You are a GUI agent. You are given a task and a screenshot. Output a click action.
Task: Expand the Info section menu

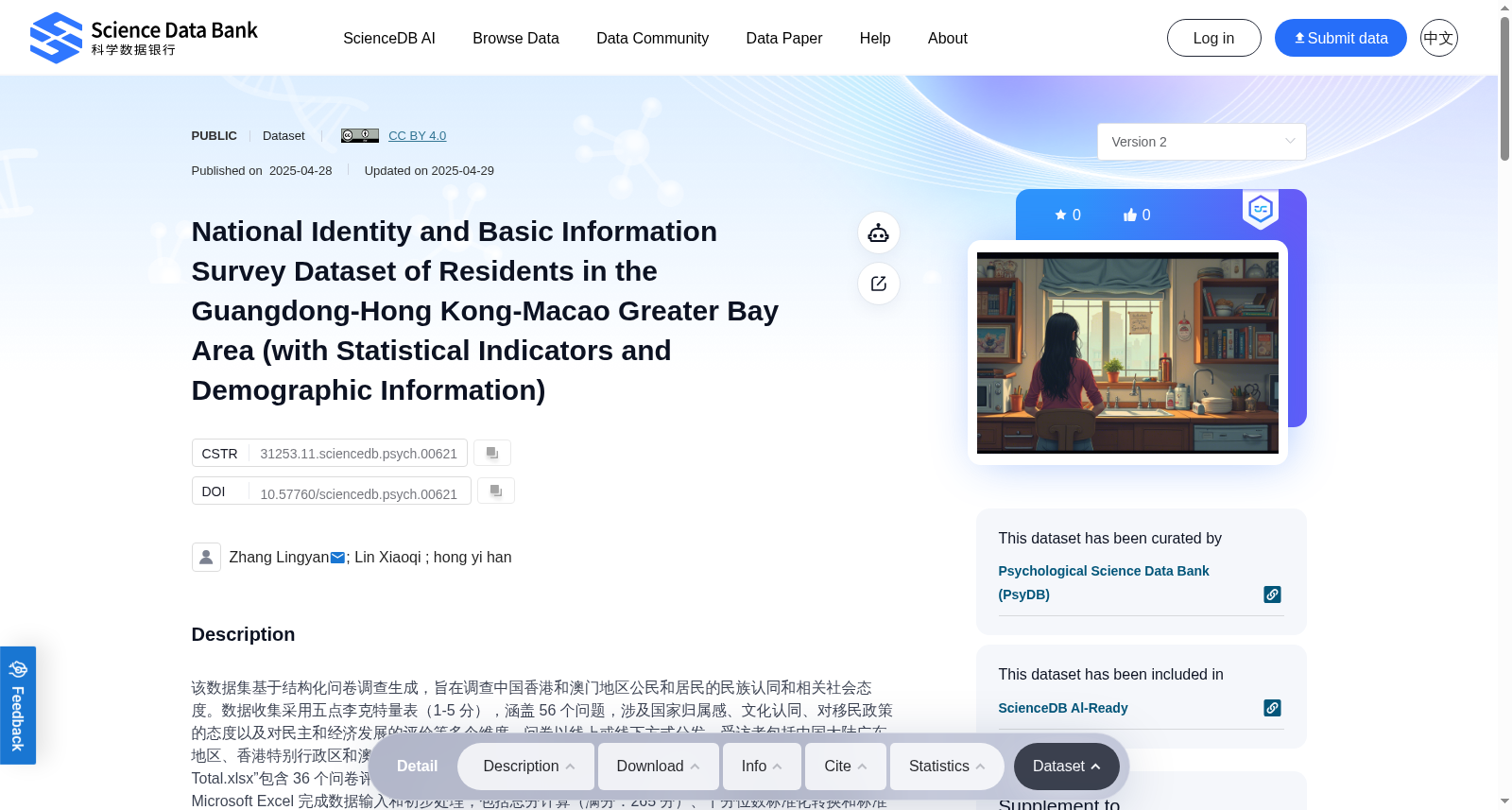[x=762, y=767]
